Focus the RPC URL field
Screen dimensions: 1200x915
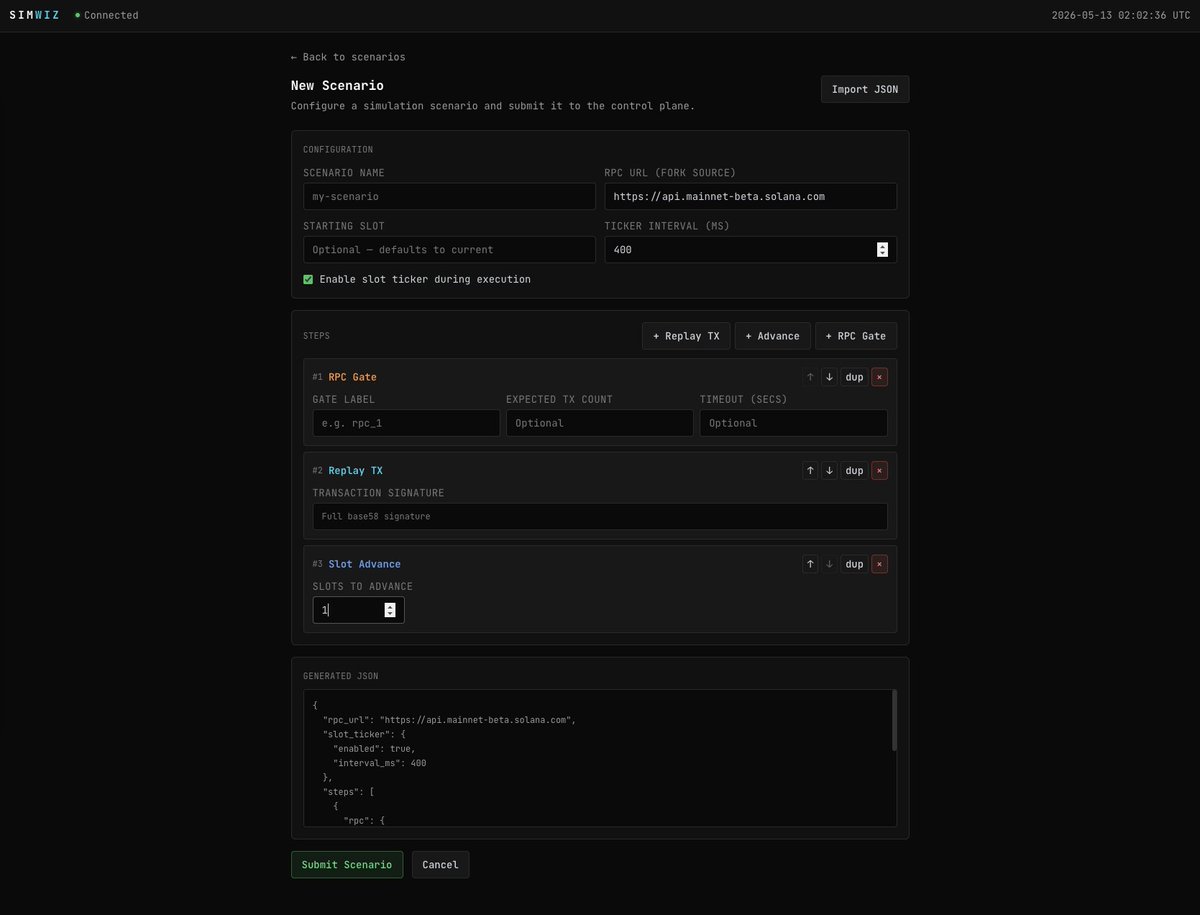coord(751,196)
